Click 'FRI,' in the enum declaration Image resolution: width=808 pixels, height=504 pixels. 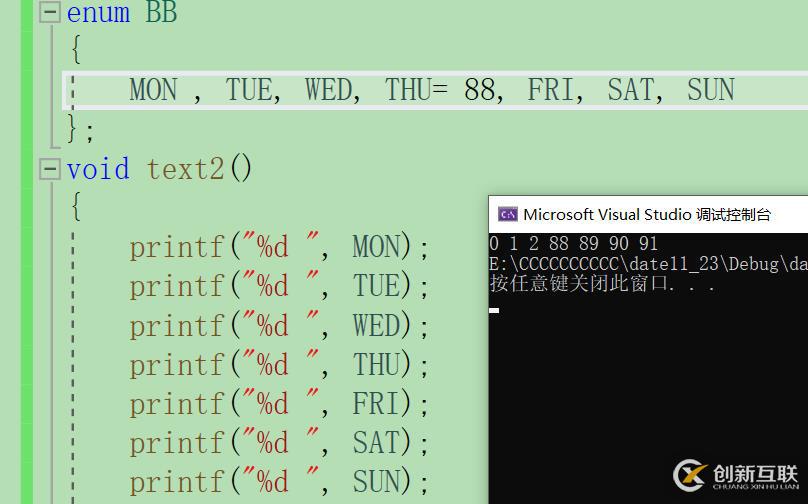(x=556, y=90)
